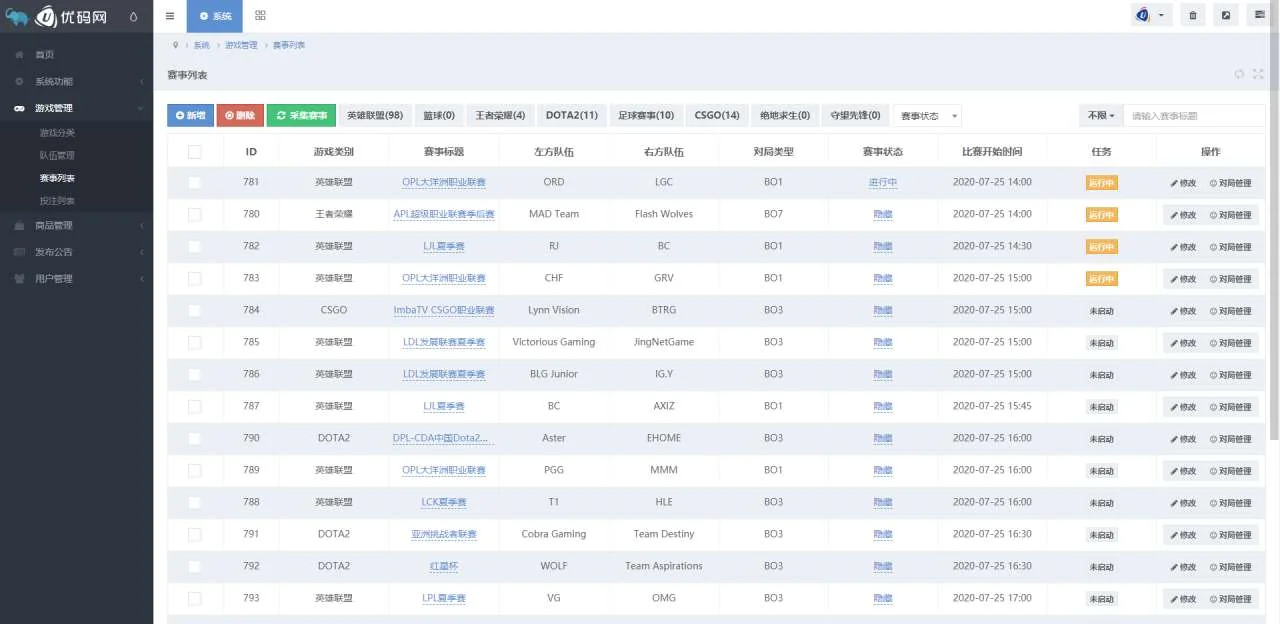Click the 赛事标题 search input field
This screenshot has height=624, width=1280.
1194,116
